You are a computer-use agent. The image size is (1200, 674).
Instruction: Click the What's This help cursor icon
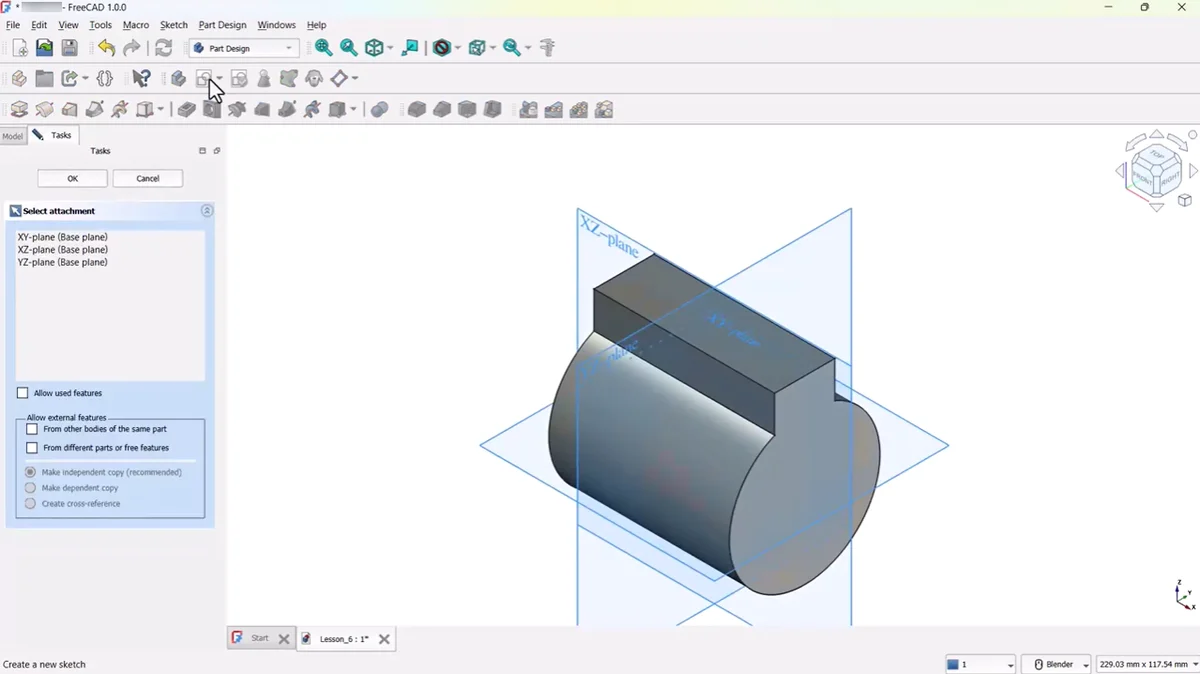click(141, 78)
